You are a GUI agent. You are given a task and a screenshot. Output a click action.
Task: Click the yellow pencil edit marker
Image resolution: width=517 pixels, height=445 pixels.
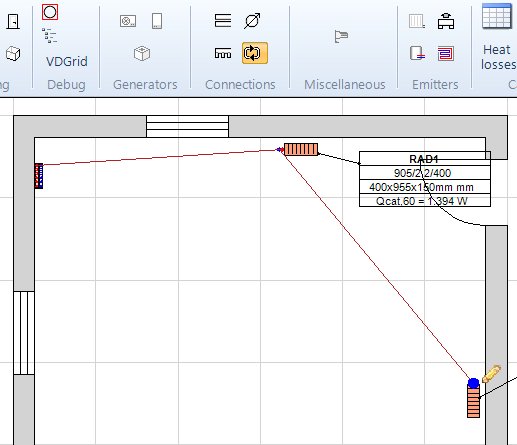[x=491, y=373]
